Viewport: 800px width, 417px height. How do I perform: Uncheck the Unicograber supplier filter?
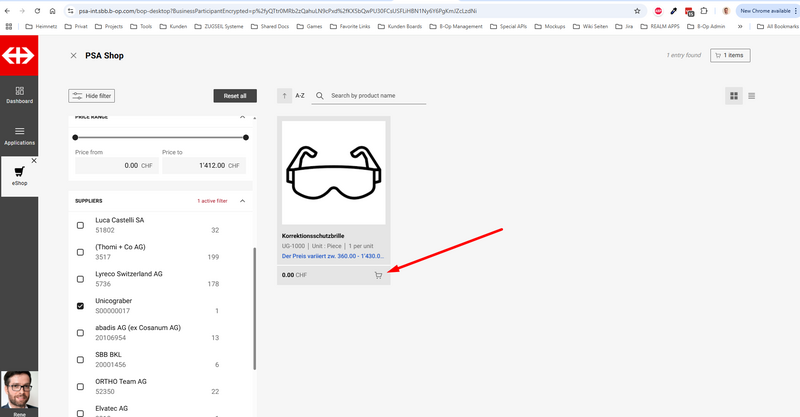pyautogui.click(x=81, y=306)
